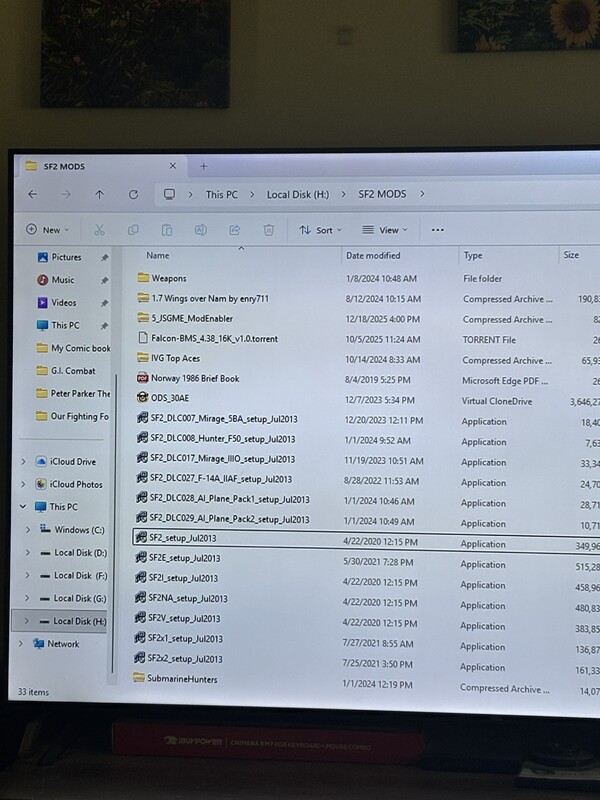600x800 pixels.
Task: Open the See more three-dots menu
Action: (438, 230)
